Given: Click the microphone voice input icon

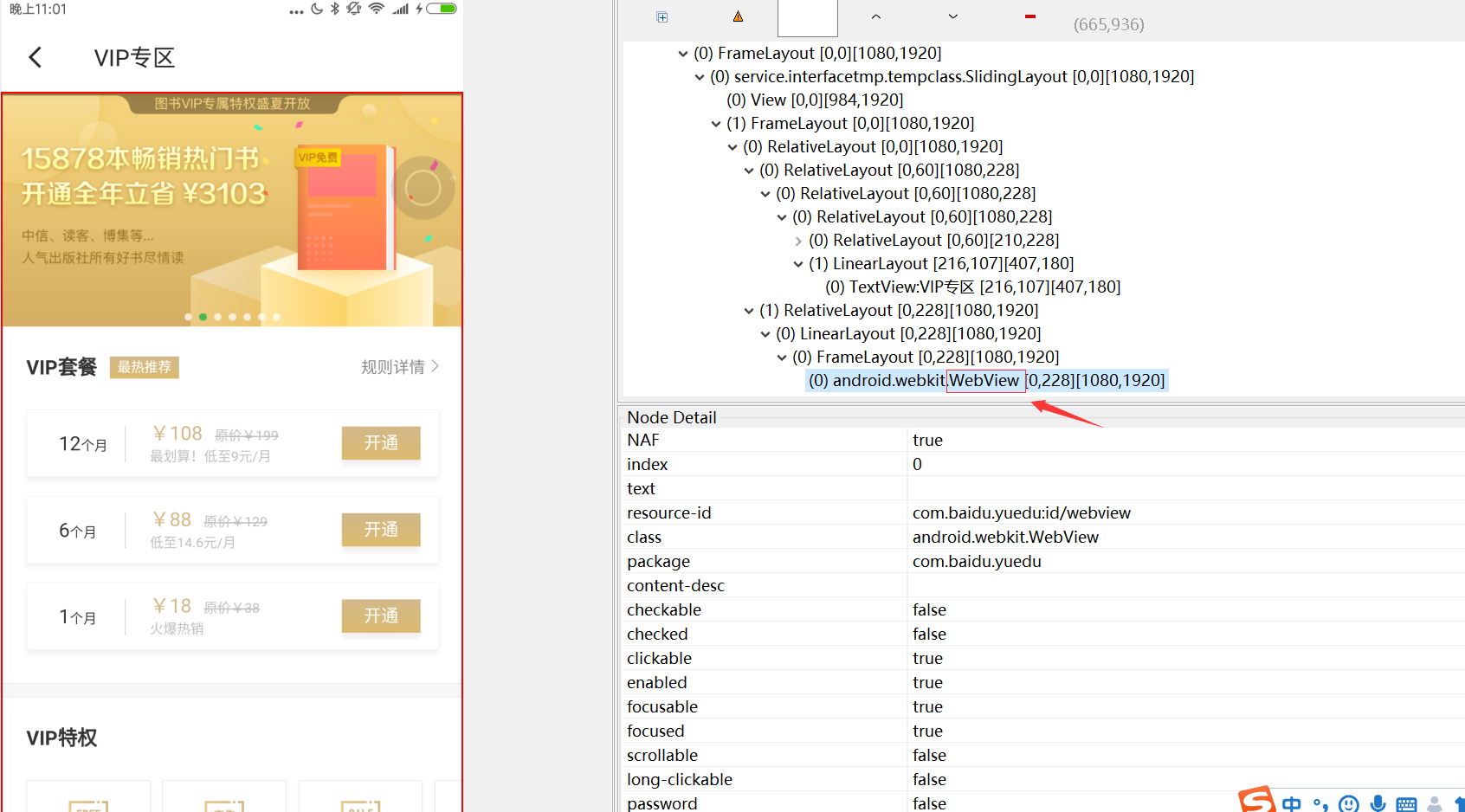Looking at the screenshot, I should pyautogui.click(x=1378, y=803).
